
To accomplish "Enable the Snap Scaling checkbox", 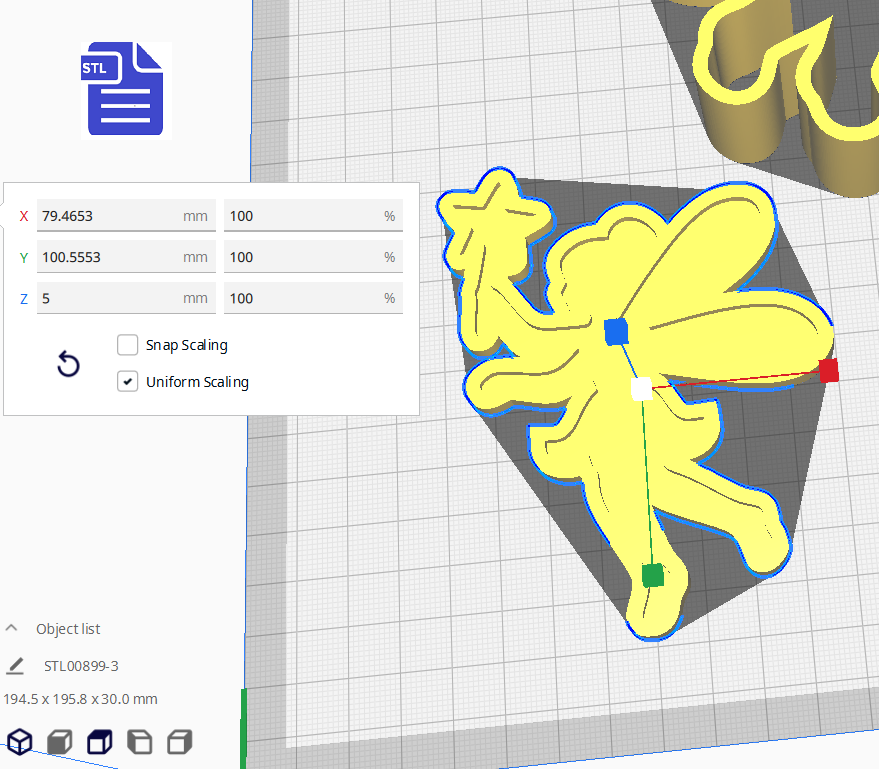I will (x=128, y=345).
